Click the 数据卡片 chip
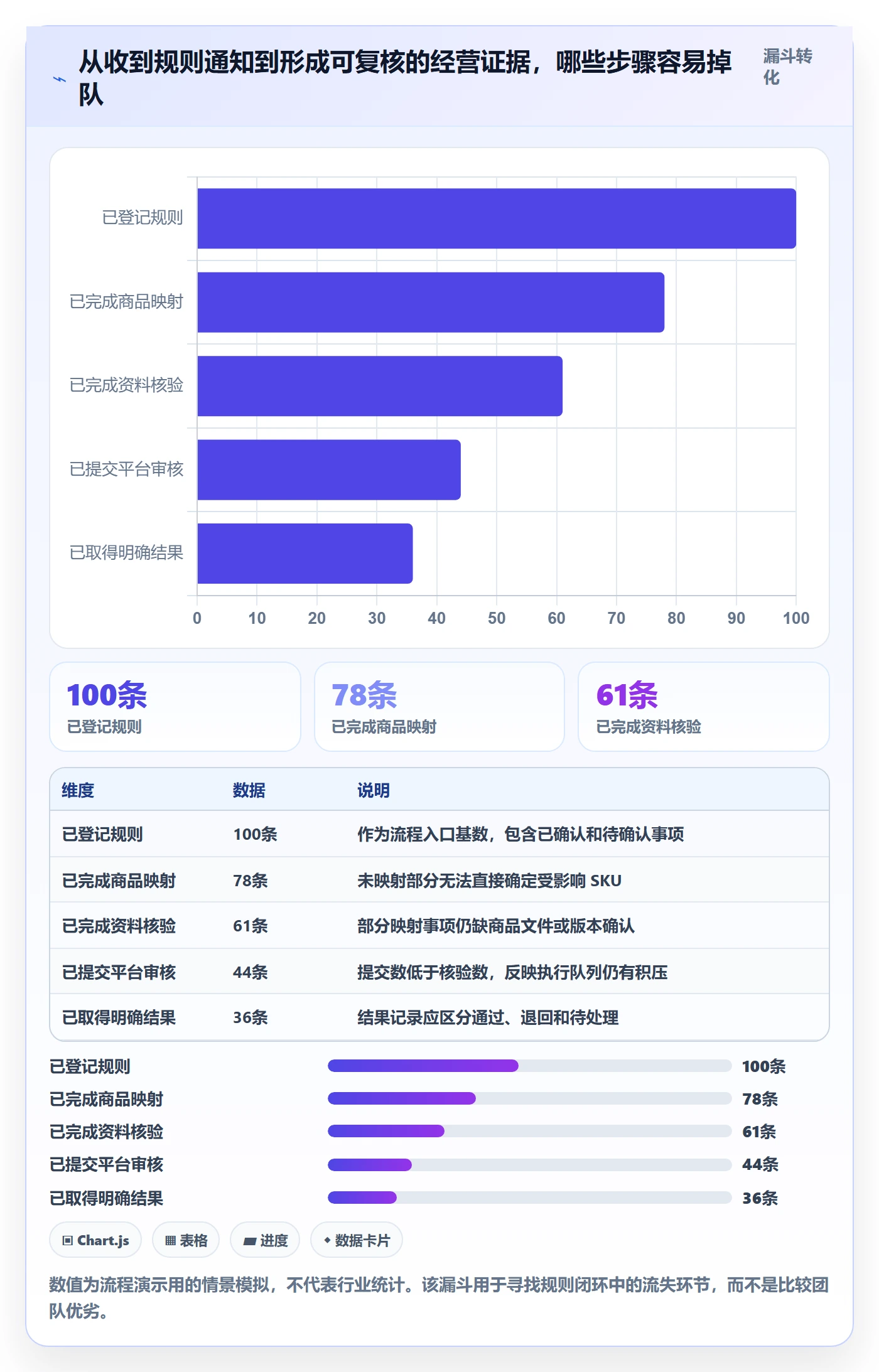Image resolution: width=879 pixels, height=1372 pixels. (357, 1240)
